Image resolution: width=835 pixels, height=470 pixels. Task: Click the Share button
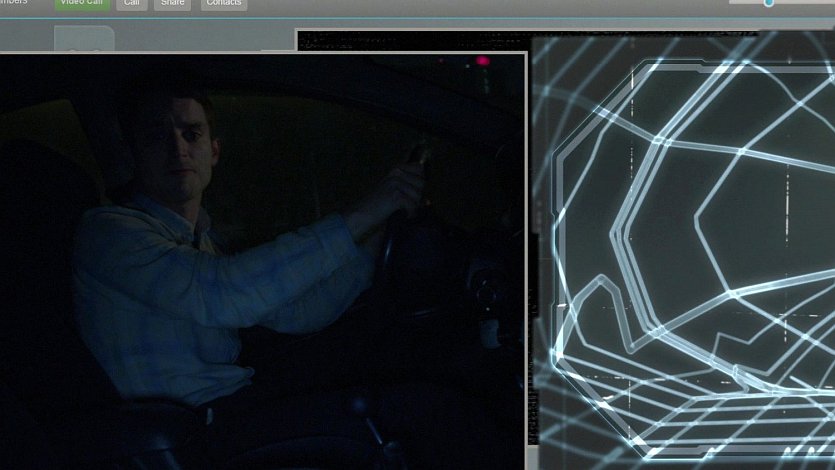173,3
